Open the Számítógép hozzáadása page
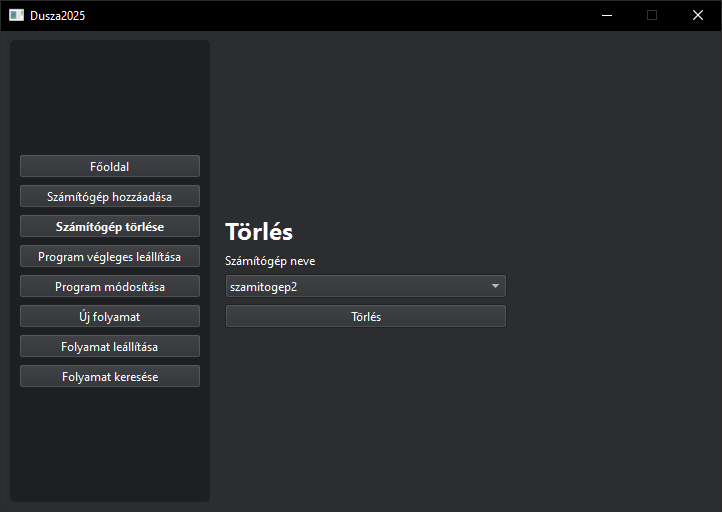The image size is (722, 512). coord(110,196)
